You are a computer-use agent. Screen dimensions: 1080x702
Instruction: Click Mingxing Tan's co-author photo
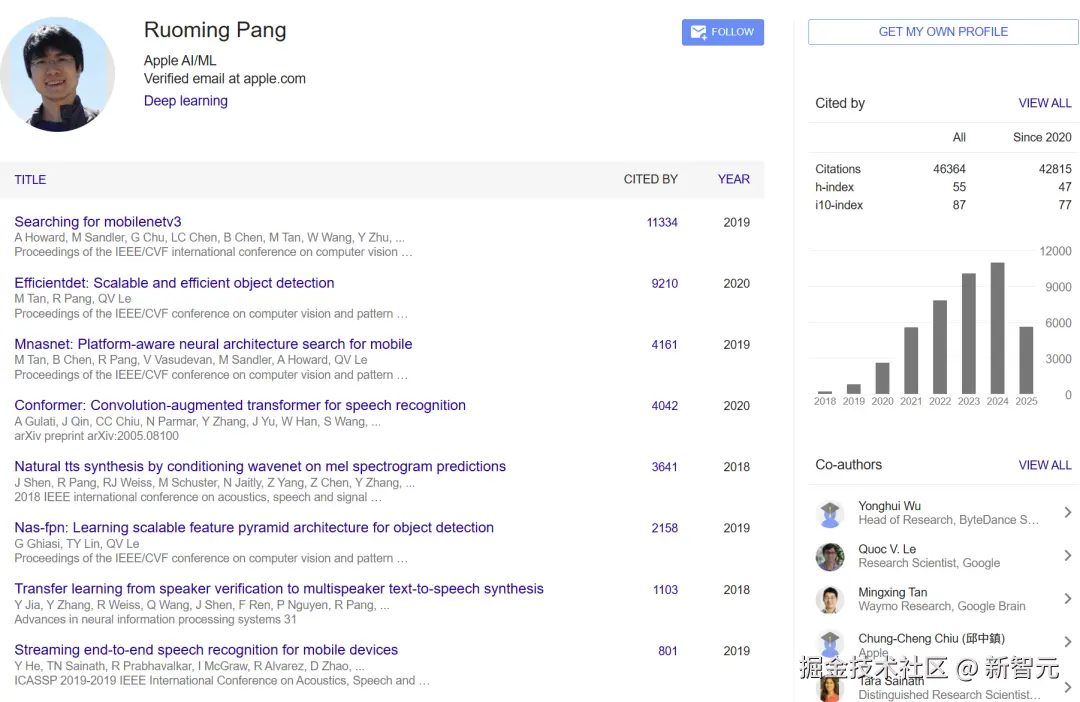click(x=830, y=600)
